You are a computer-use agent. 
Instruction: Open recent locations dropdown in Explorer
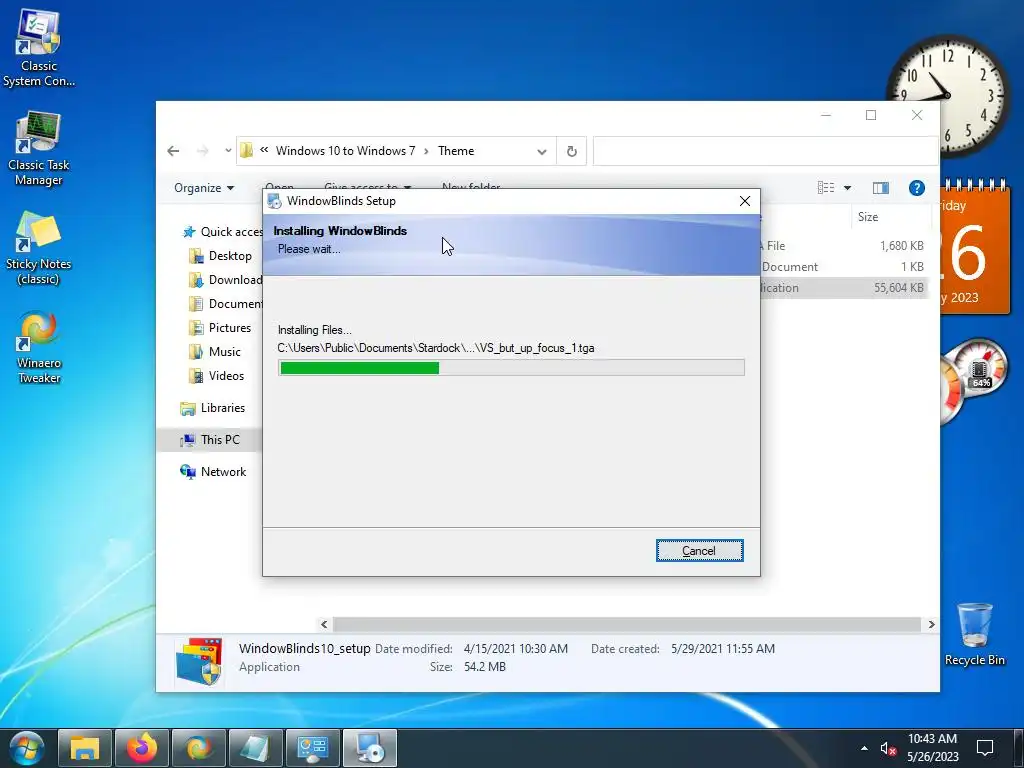(x=228, y=151)
